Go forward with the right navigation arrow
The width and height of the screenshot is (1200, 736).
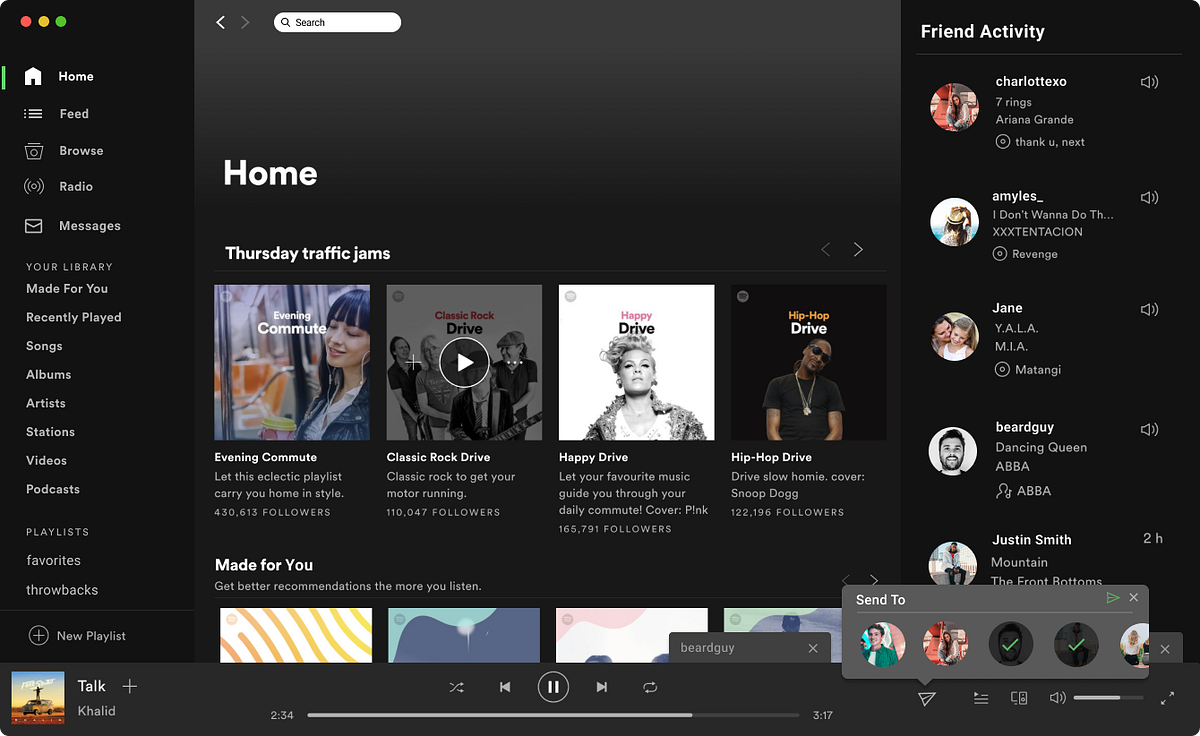pos(245,22)
